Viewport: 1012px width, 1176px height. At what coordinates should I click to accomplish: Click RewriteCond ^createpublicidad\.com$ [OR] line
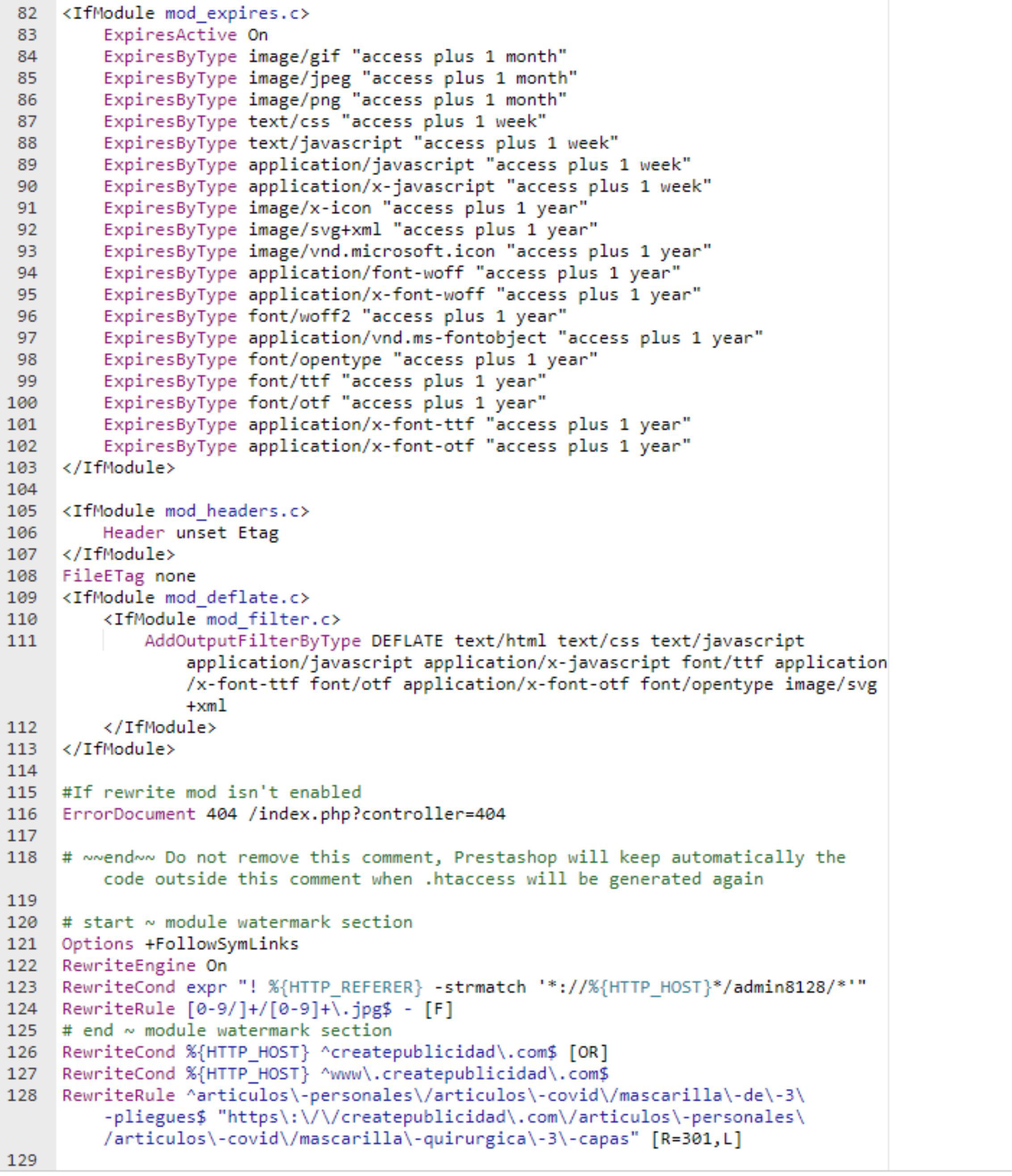335,1052
